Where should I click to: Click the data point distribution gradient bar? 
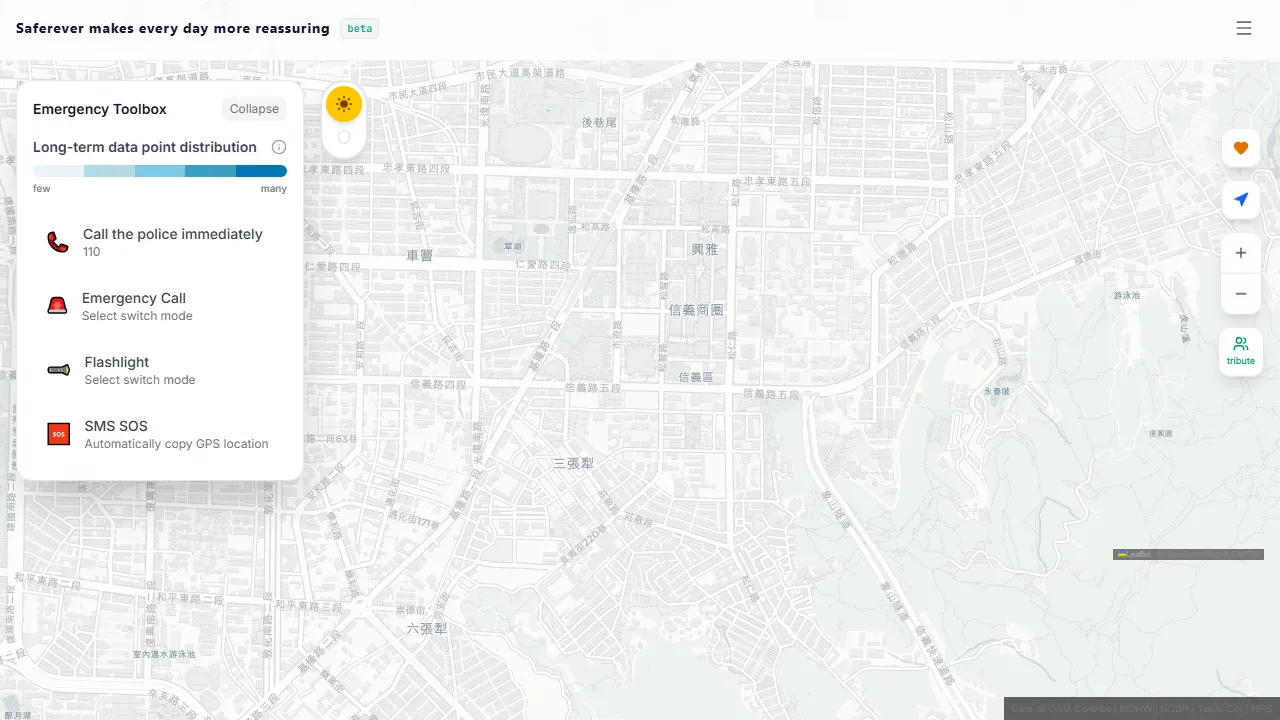tap(160, 170)
